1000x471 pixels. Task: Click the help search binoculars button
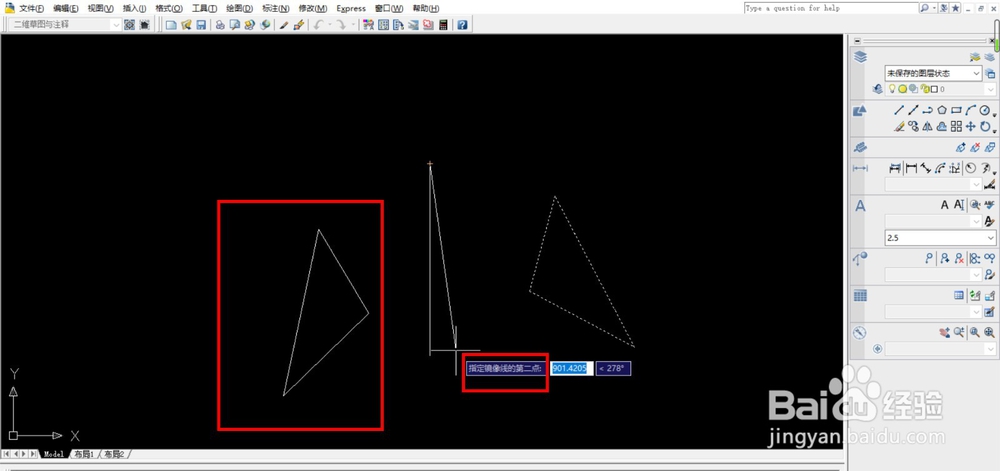(x=924, y=8)
